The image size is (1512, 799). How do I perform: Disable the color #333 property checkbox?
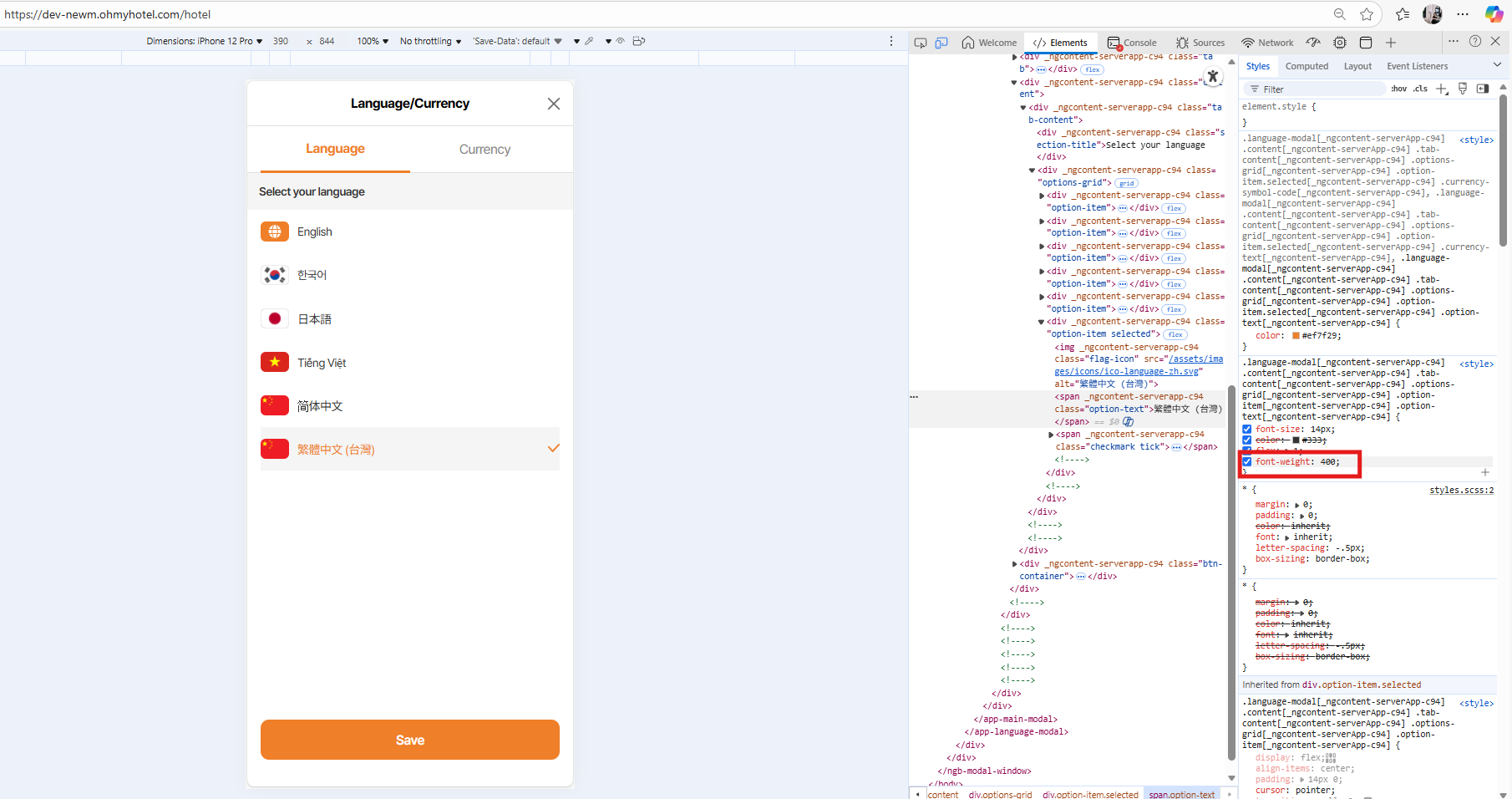pos(1247,440)
